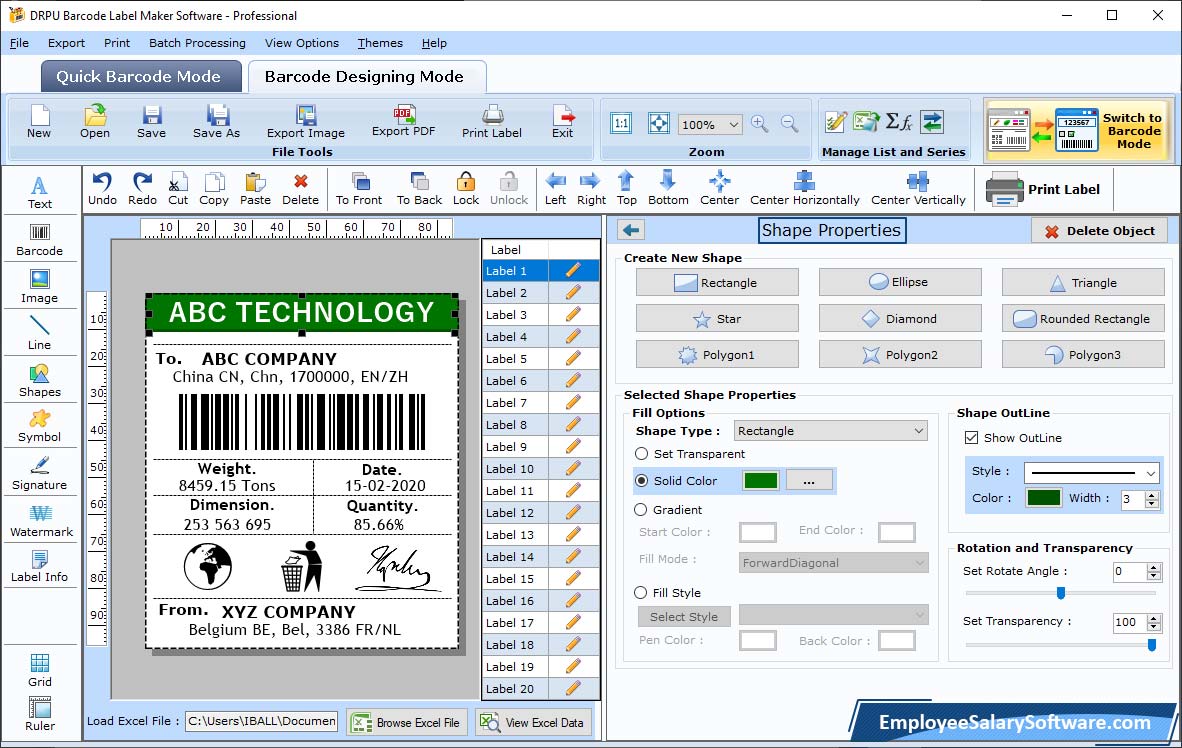
Task: Add a Signature to the label
Action: (40, 474)
